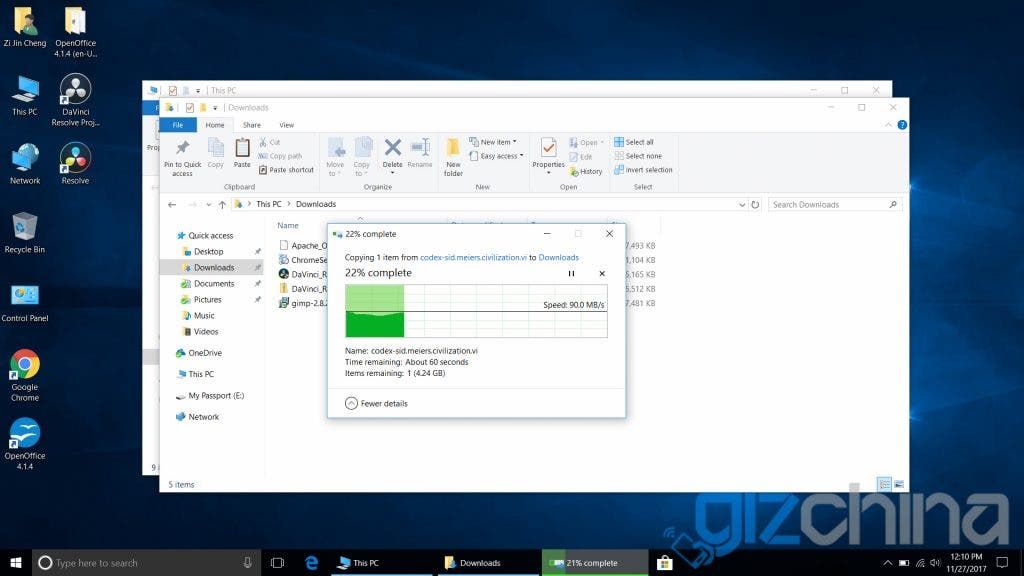Open the File ribbon tab
Image resolution: width=1024 pixels, height=576 pixels.
pos(178,125)
